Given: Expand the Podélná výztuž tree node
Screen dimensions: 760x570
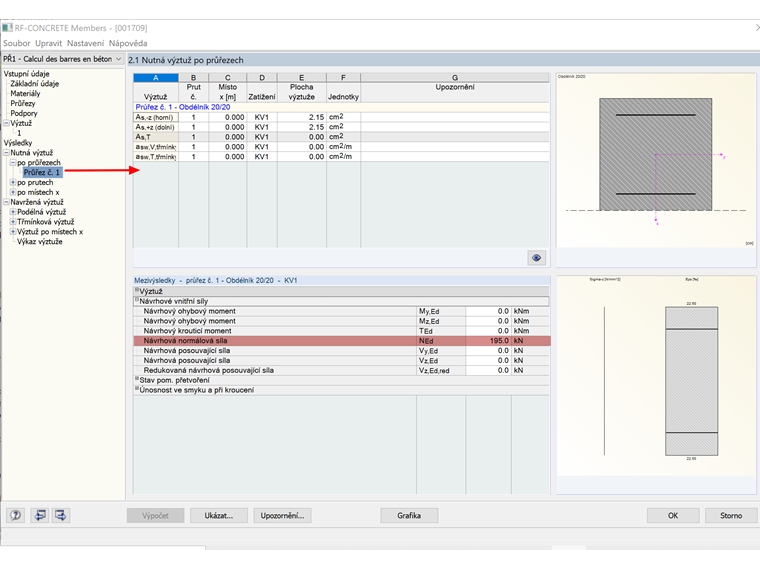Looking at the screenshot, I should pos(13,212).
